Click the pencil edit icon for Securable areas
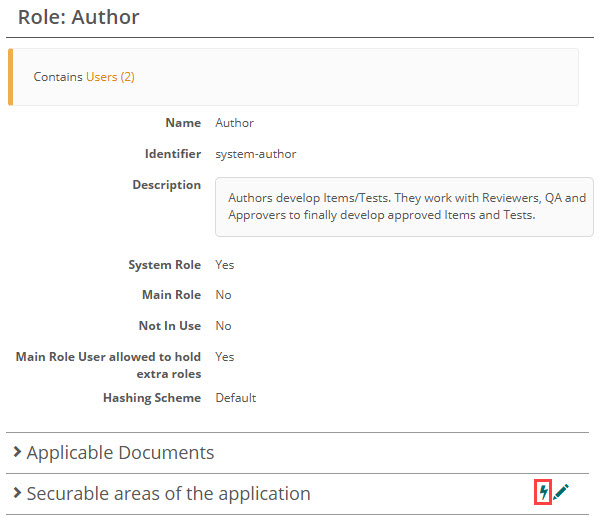 click(561, 492)
